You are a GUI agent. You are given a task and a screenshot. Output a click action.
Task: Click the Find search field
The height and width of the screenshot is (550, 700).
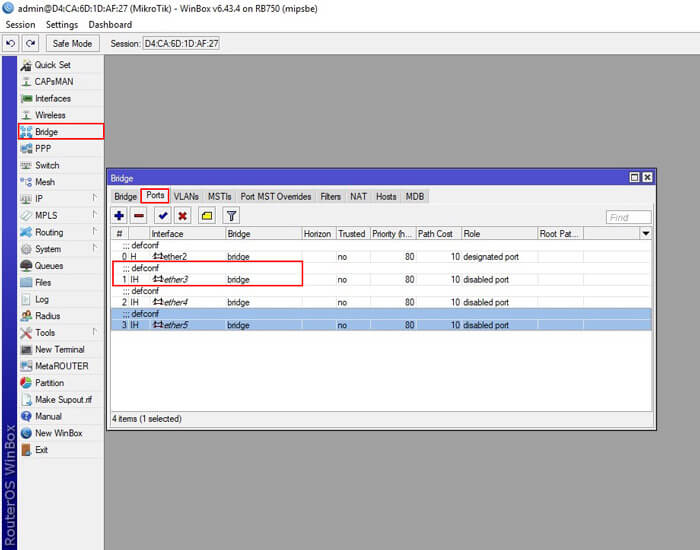click(629, 217)
